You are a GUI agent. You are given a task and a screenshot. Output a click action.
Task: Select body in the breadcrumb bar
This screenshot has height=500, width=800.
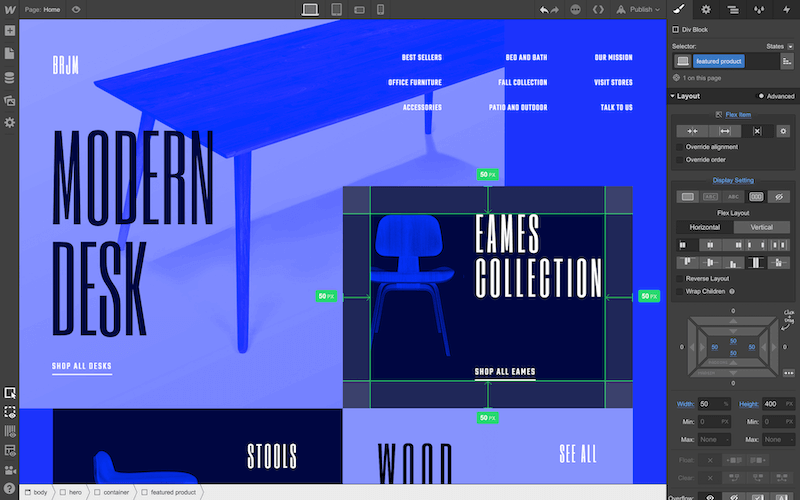tap(36, 492)
